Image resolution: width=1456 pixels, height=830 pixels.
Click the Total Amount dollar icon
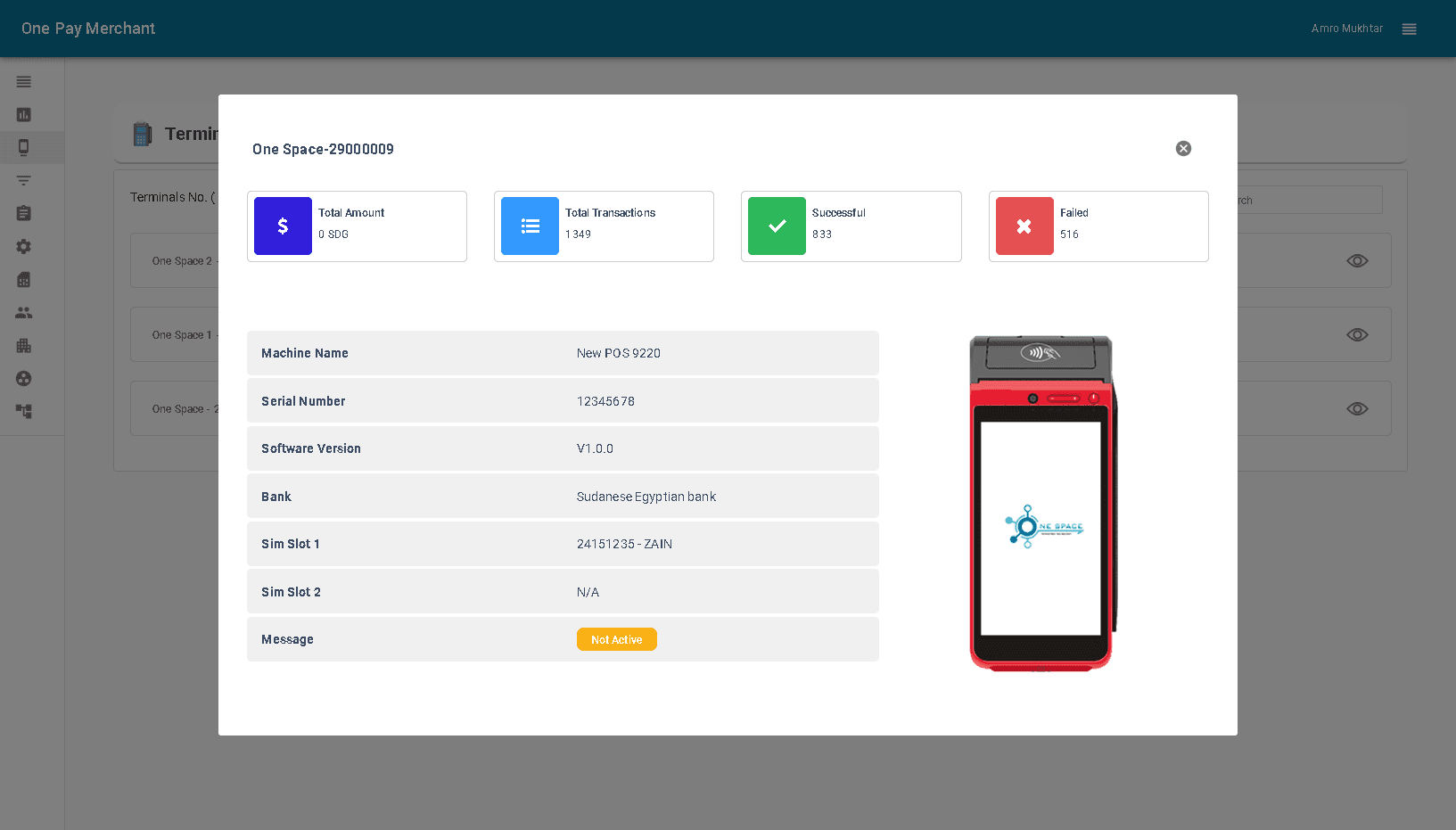tap(283, 226)
